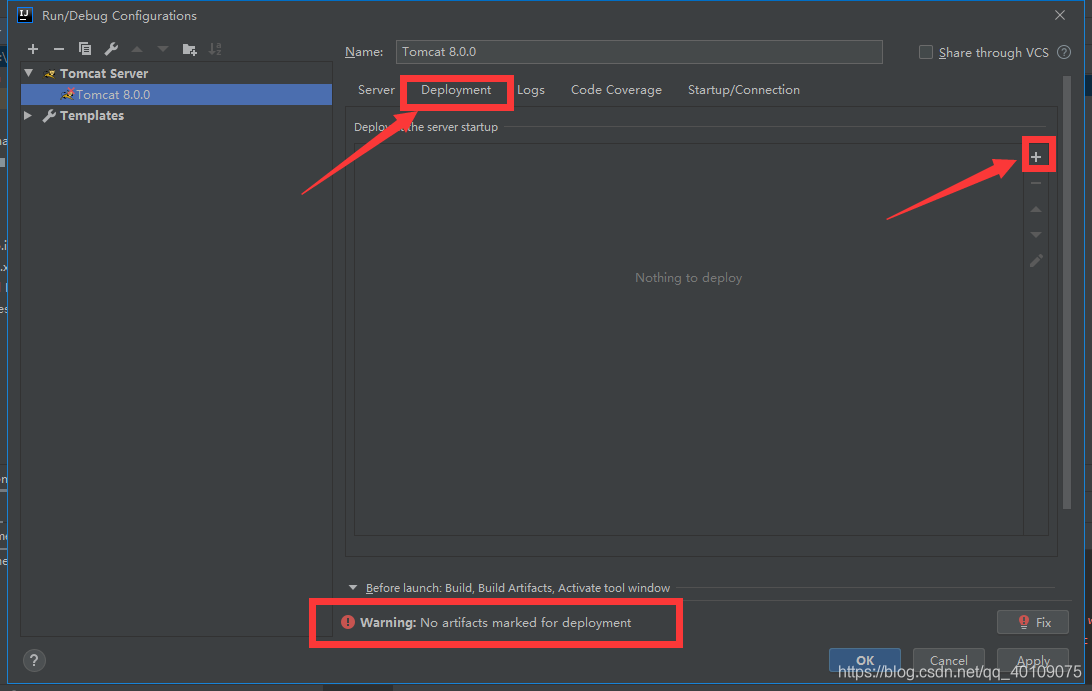Open edit templates wrench icon in toolbar
The image size is (1092, 691).
[111, 49]
